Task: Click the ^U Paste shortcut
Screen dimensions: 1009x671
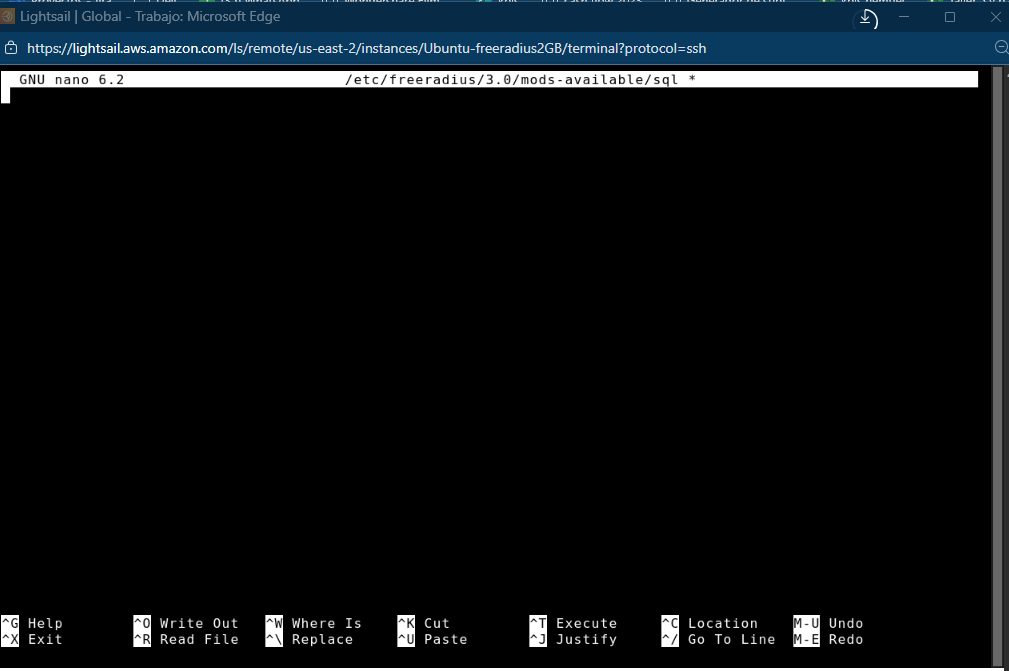Action: pos(432,639)
